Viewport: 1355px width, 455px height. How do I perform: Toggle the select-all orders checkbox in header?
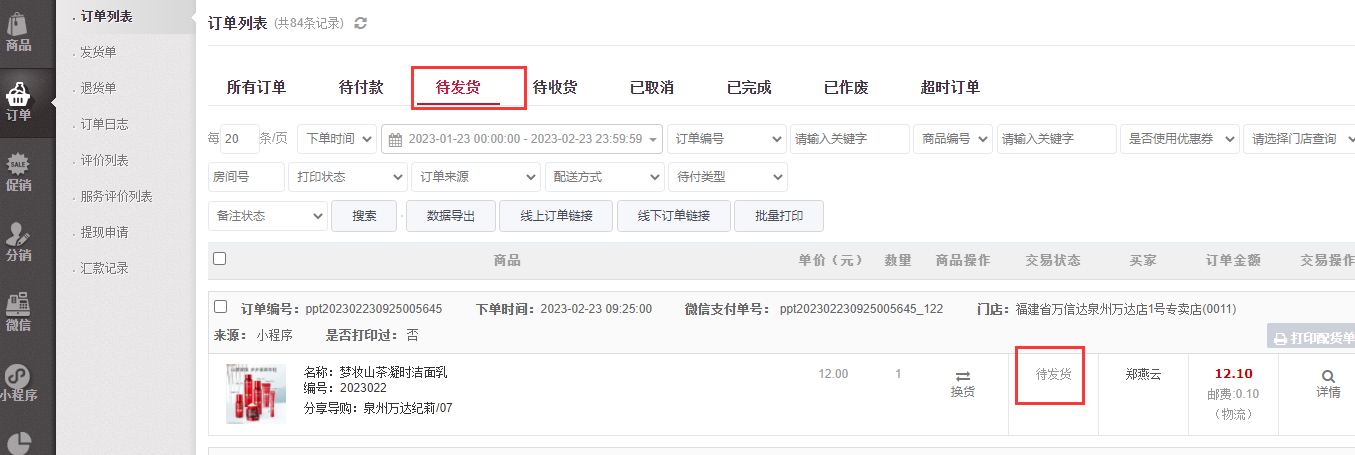pos(220,259)
